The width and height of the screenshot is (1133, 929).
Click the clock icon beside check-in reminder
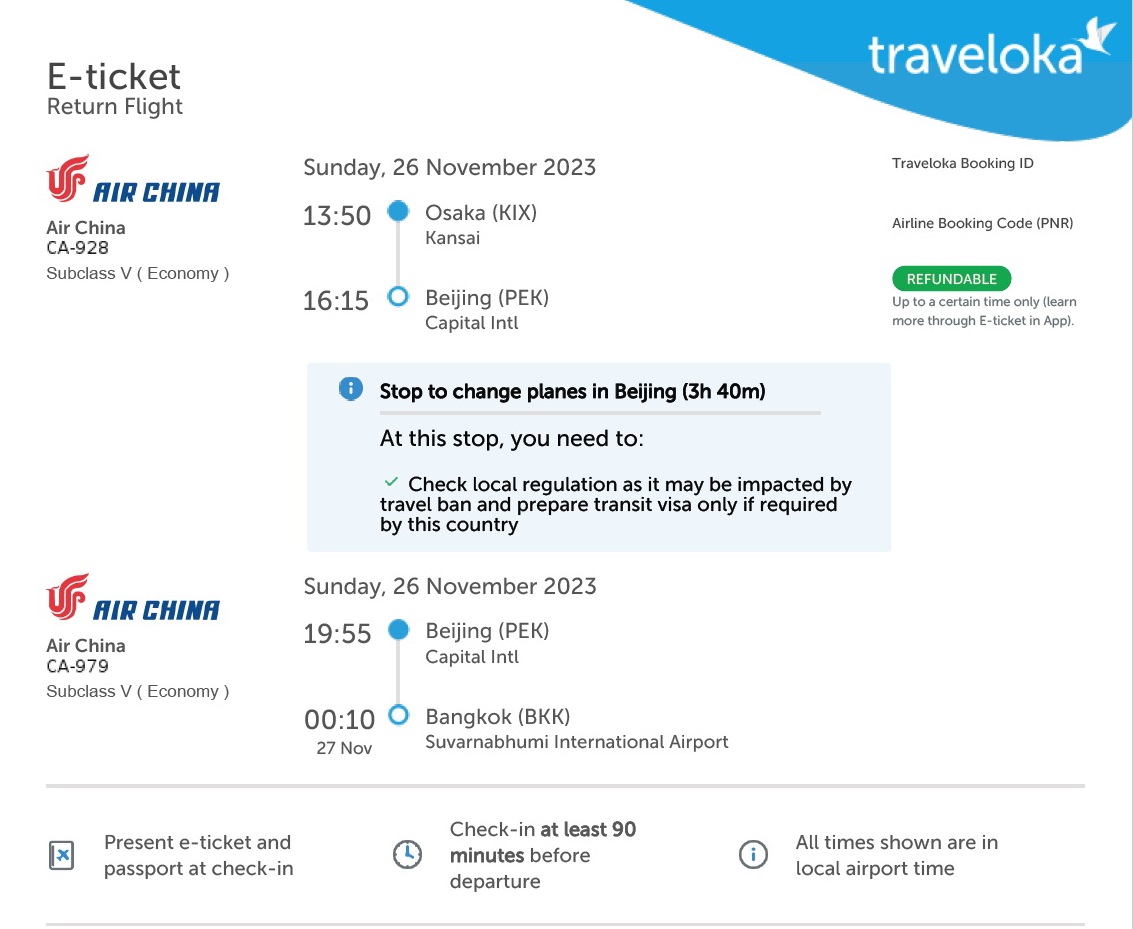click(x=408, y=855)
